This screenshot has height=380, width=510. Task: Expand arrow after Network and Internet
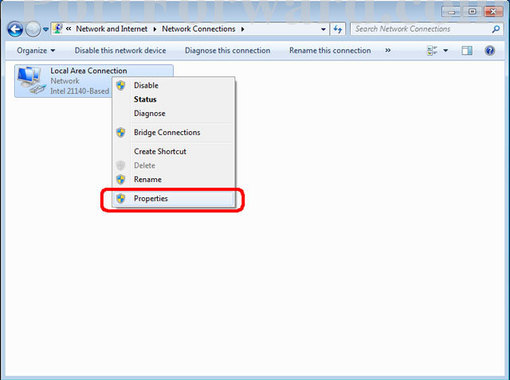pos(155,29)
